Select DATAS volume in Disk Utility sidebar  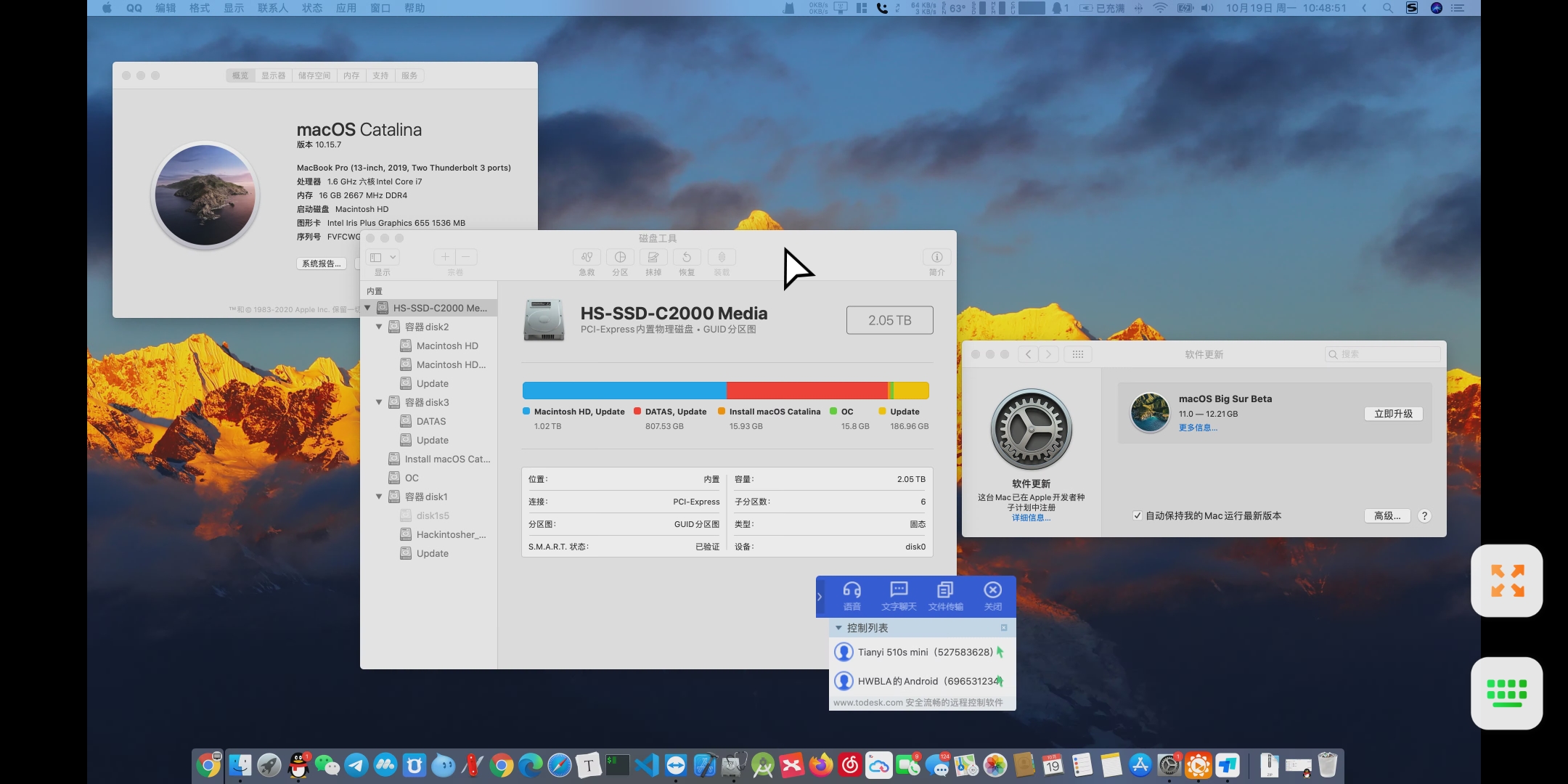pos(429,421)
